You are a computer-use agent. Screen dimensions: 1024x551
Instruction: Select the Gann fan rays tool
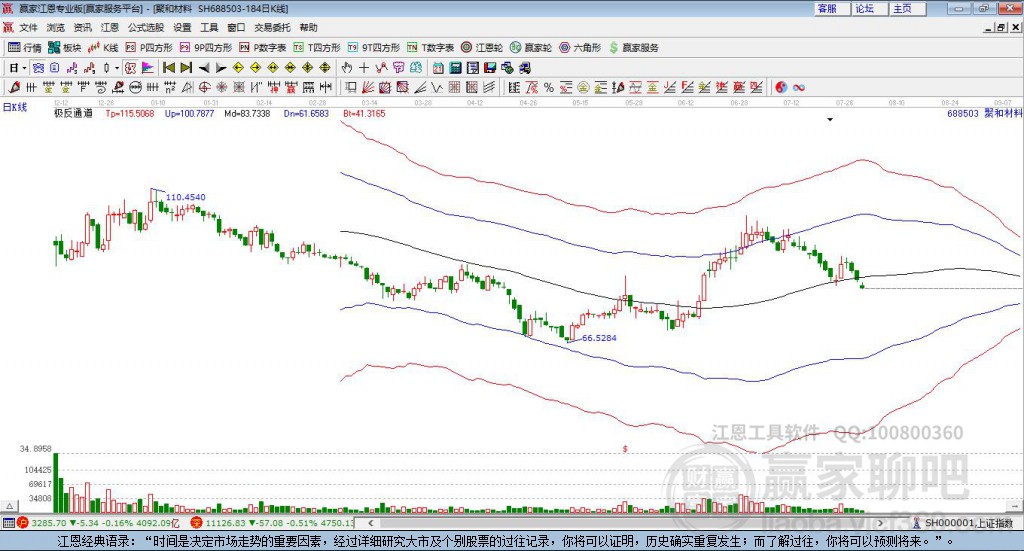coord(368,87)
